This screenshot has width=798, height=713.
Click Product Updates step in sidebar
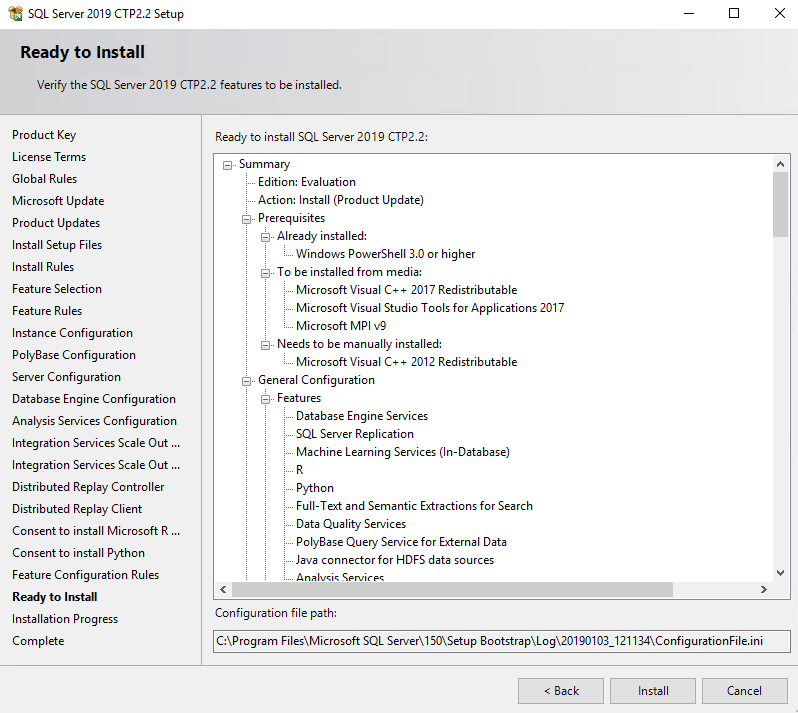click(x=56, y=223)
